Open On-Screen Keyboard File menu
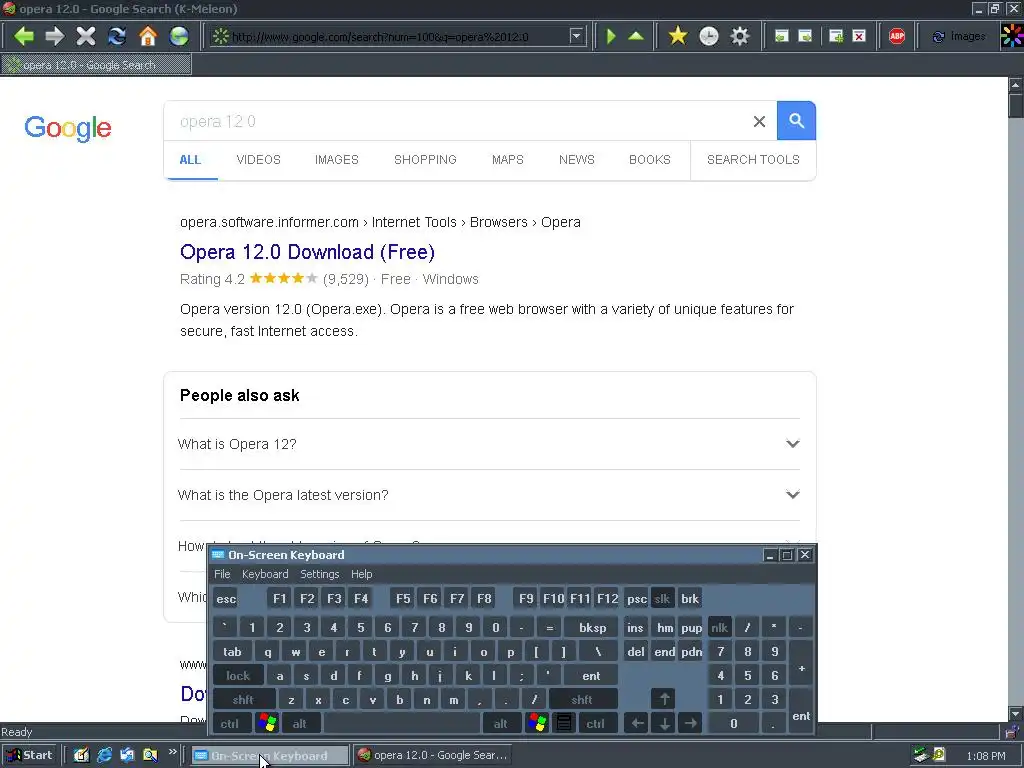Viewport: 1024px width, 768px height. [222, 574]
